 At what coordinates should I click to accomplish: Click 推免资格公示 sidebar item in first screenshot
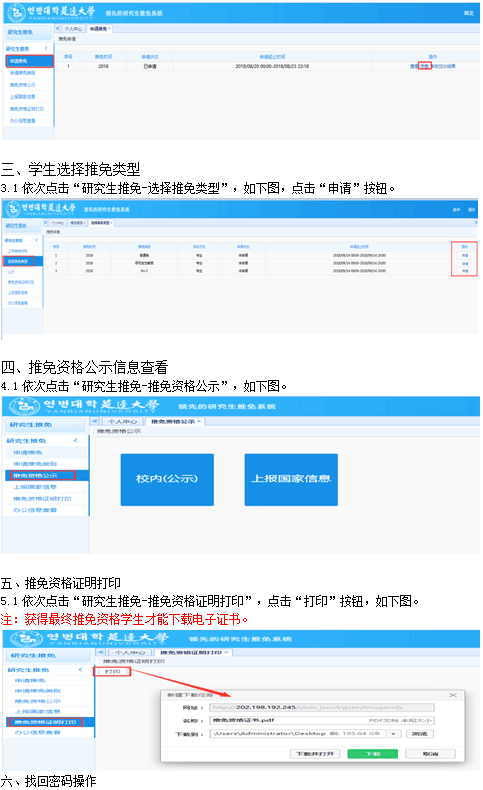tap(23, 85)
